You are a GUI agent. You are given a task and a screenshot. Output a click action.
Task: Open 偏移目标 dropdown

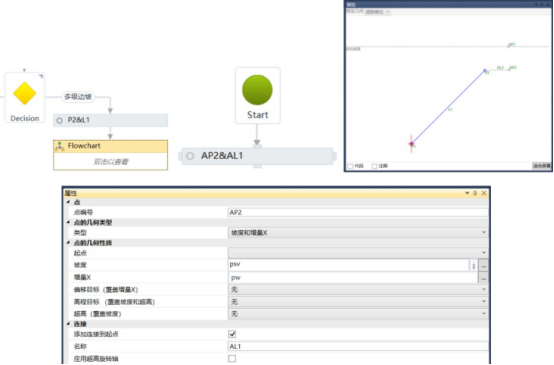click(358, 289)
